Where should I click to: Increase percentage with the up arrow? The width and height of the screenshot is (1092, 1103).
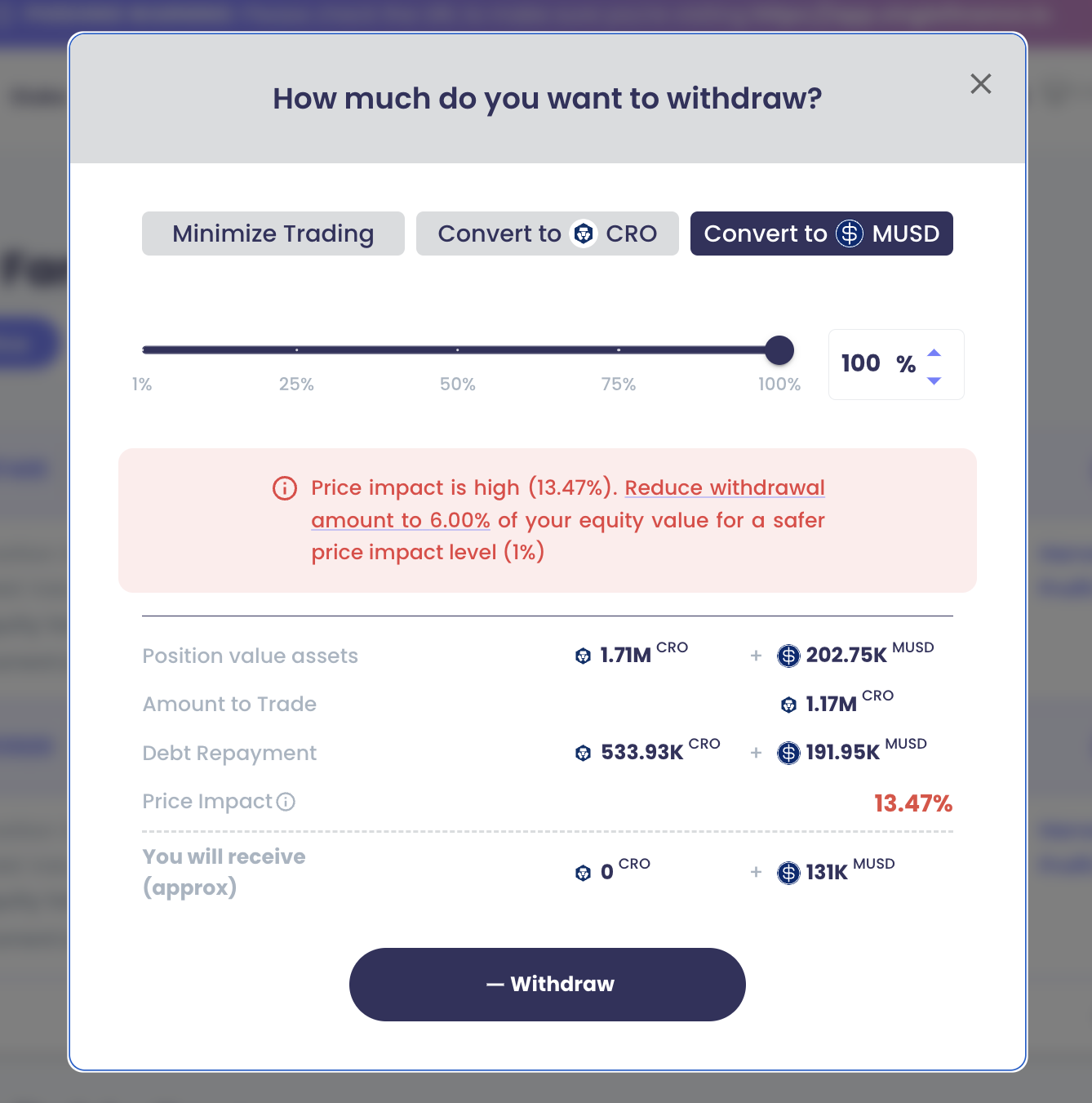pos(934,353)
